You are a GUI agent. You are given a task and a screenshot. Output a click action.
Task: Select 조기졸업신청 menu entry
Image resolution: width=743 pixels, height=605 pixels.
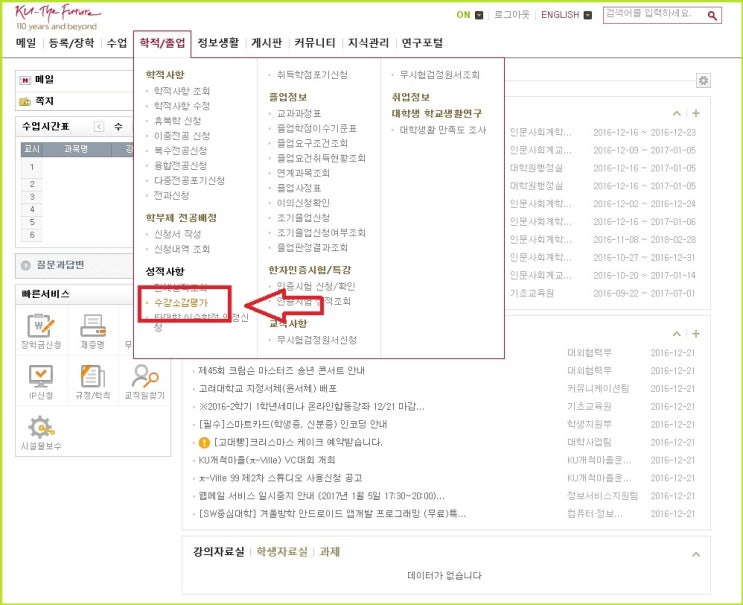[303, 218]
